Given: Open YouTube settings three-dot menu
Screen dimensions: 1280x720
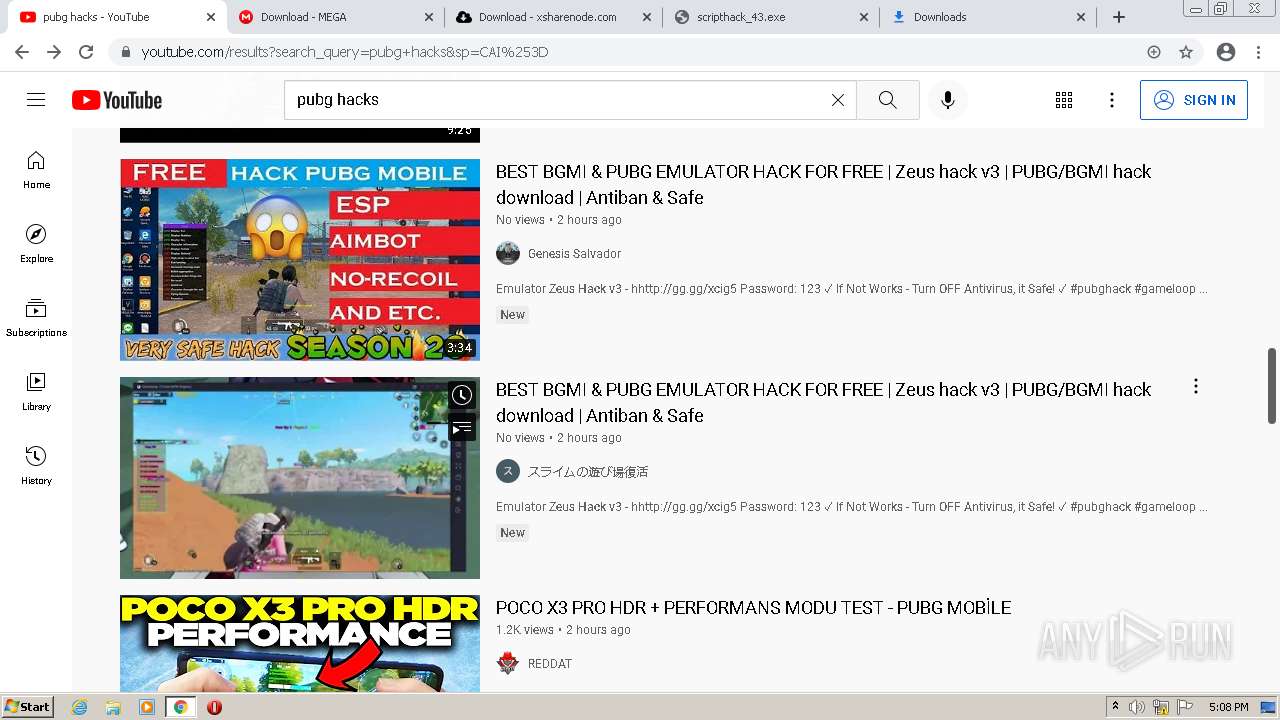Looking at the screenshot, I should 1112,100.
